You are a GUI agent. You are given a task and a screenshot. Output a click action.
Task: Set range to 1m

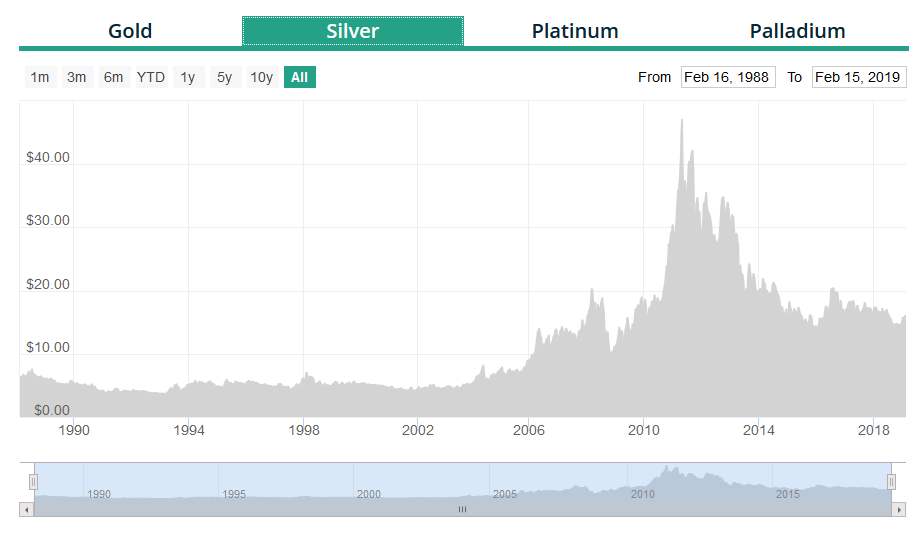pyautogui.click(x=40, y=77)
